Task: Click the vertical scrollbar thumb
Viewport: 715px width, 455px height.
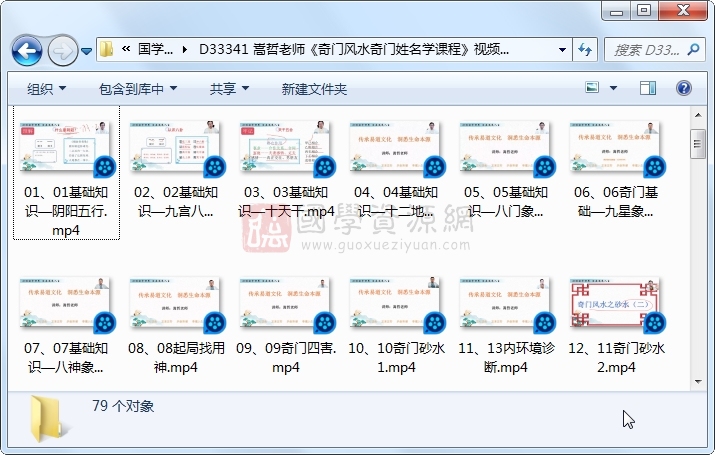Action: tap(698, 144)
